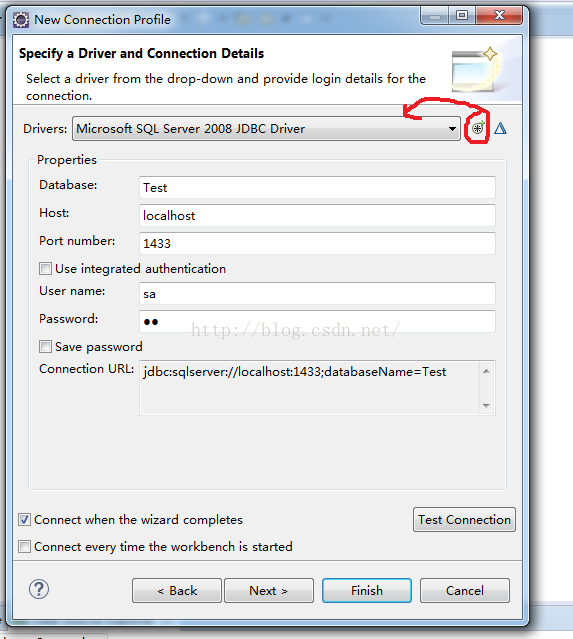Click Finish to complete the wizard
This screenshot has height=639, width=573.
pyautogui.click(x=367, y=591)
